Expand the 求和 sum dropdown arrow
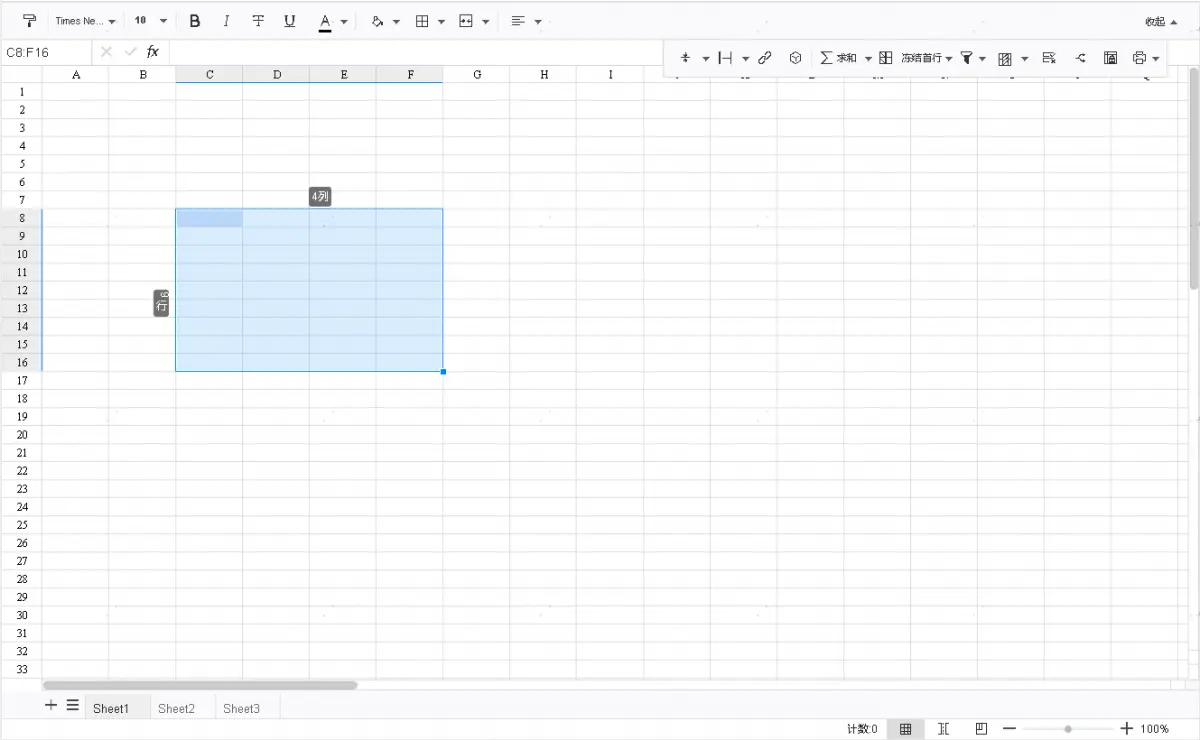Viewport: 1200px width, 740px height. point(868,58)
